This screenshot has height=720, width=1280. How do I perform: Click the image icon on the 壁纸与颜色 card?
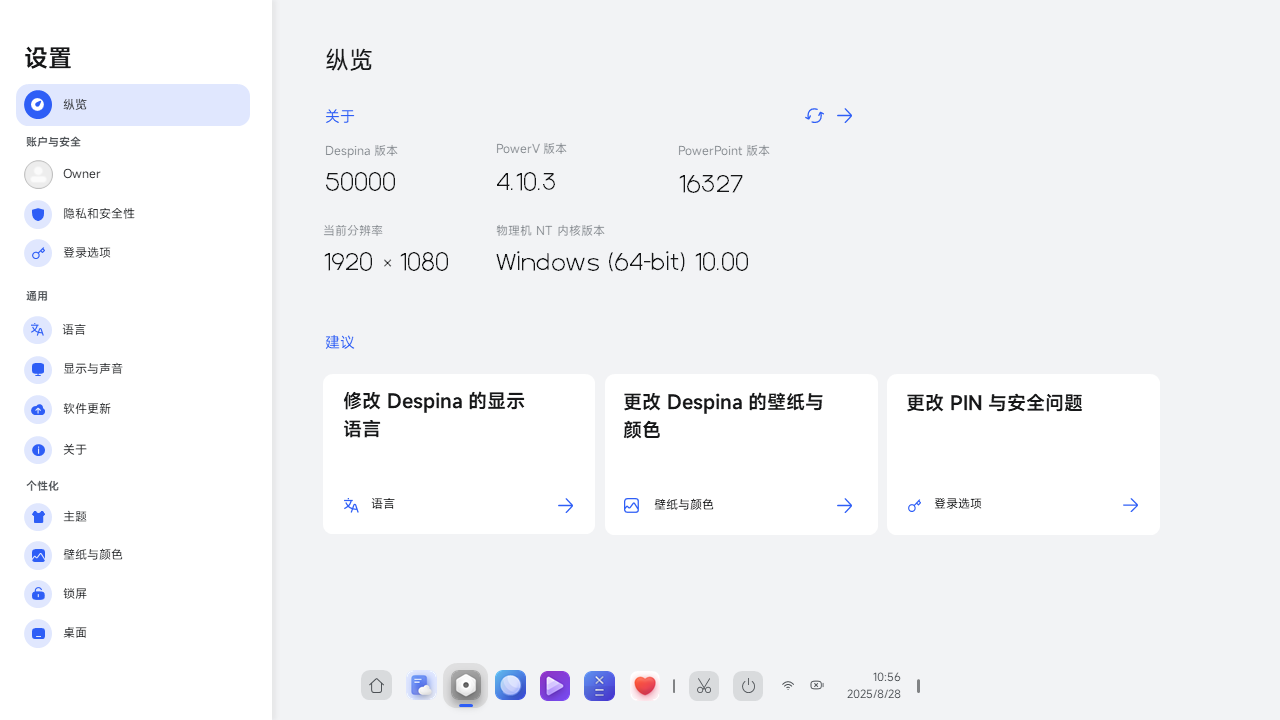[632, 506]
